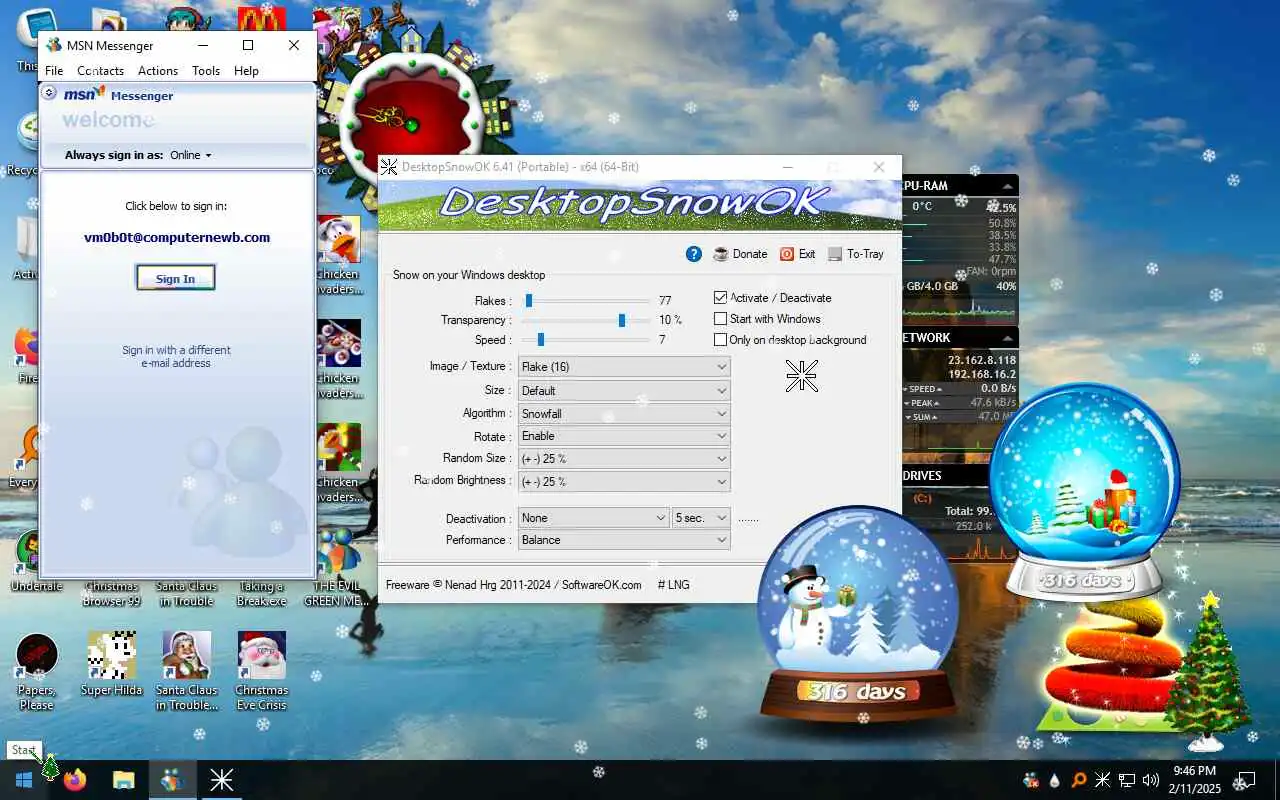Screen dimensions: 1280x800
Task: Click the small tree icon near Start tooltip
Action: [49, 766]
